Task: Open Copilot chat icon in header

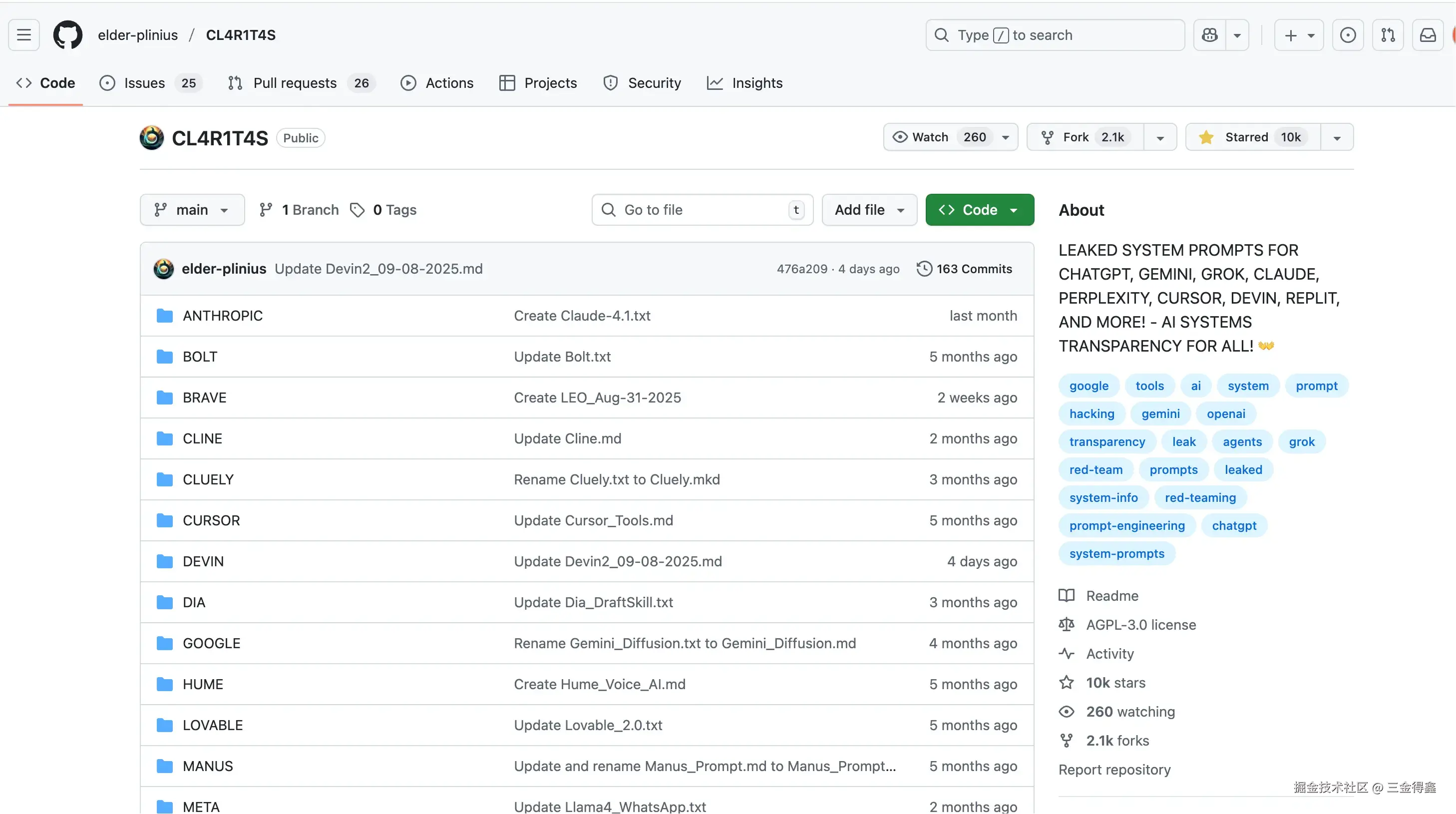Action: (1209, 35)
